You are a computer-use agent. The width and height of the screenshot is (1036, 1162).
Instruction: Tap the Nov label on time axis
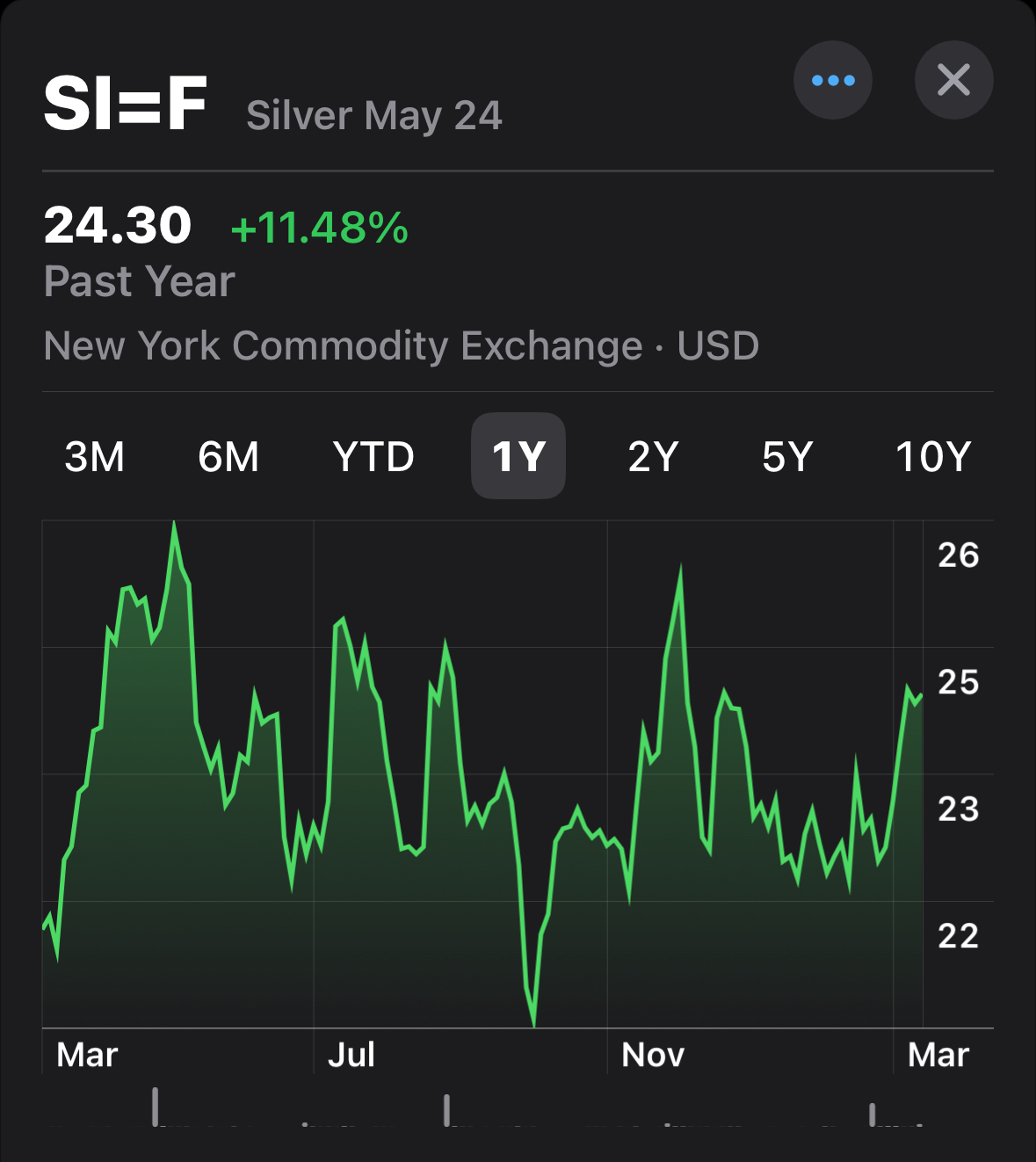(x=653, y=1055)
